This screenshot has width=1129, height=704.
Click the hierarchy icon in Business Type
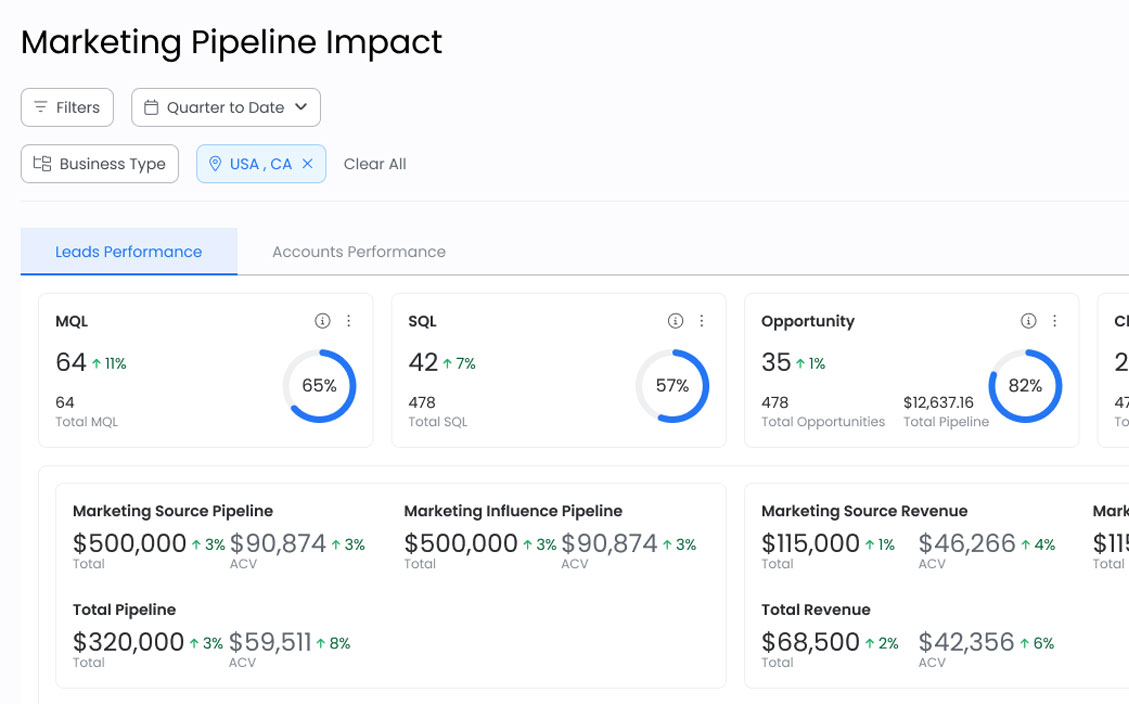pyautogui.click(x=44, y=163)
